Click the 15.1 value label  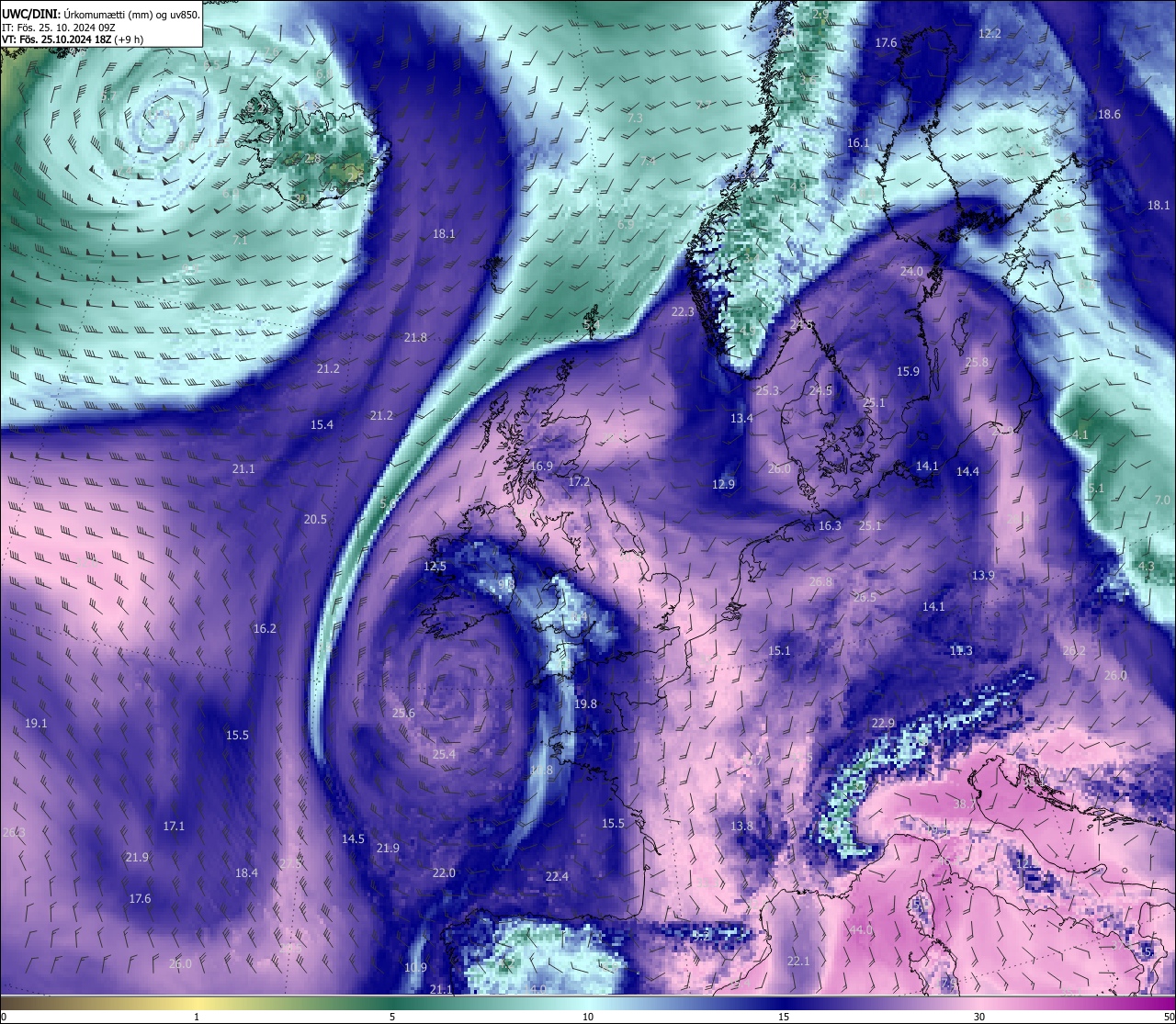[x=779, y=650]
